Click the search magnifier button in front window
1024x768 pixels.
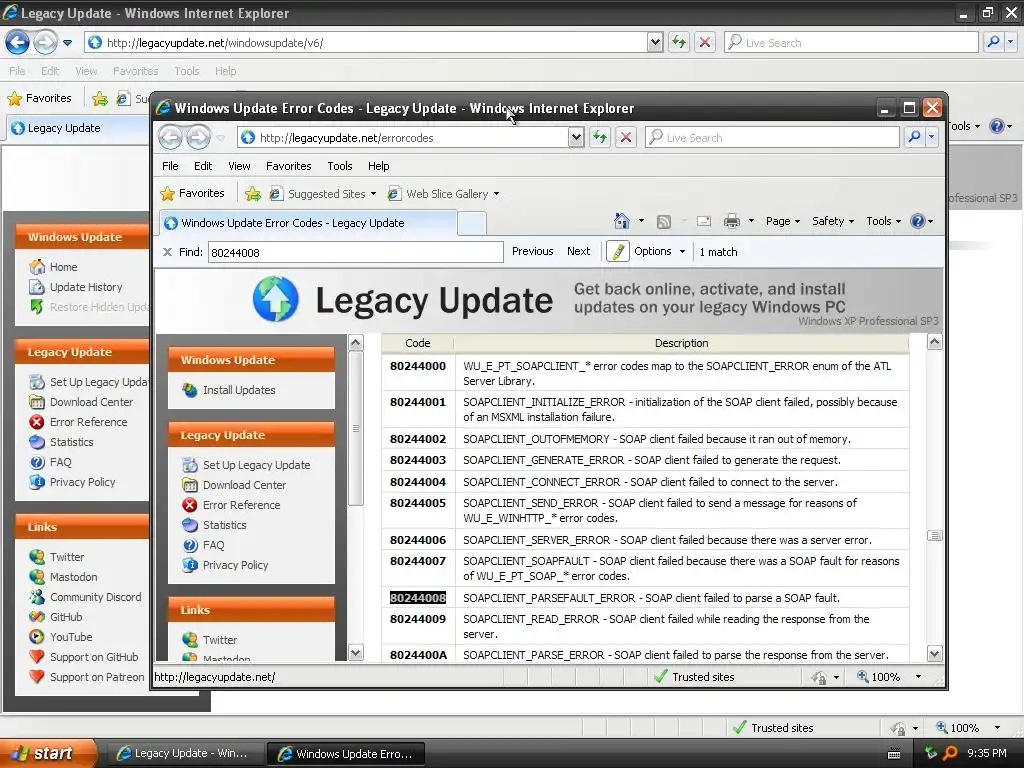tap(914, 137)
